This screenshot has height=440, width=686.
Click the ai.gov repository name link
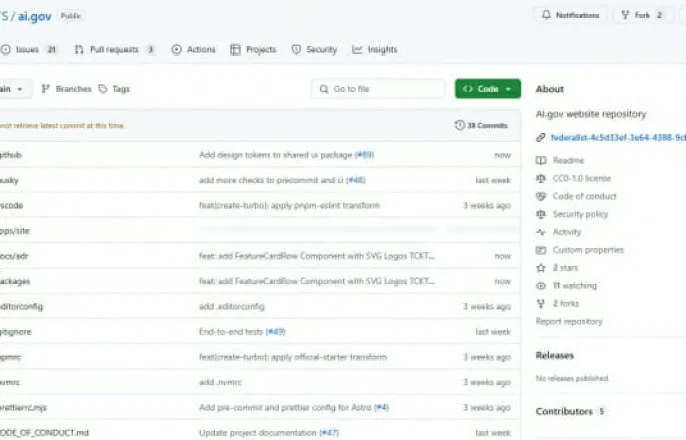(x=35, y=16)
